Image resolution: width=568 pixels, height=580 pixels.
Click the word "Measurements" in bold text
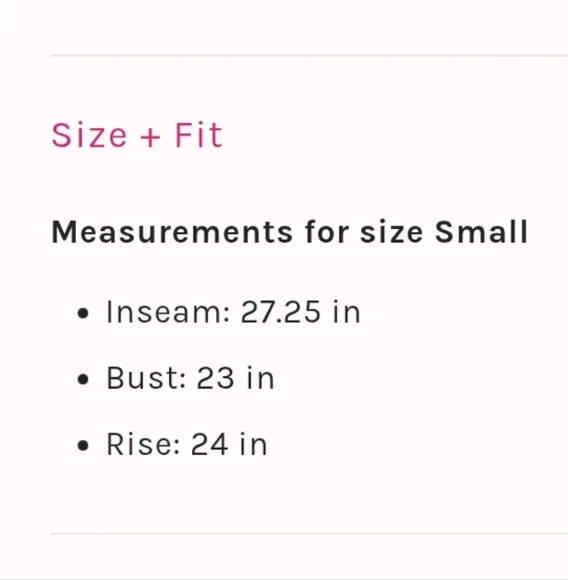pyautogui.click(x=172, y=232)
